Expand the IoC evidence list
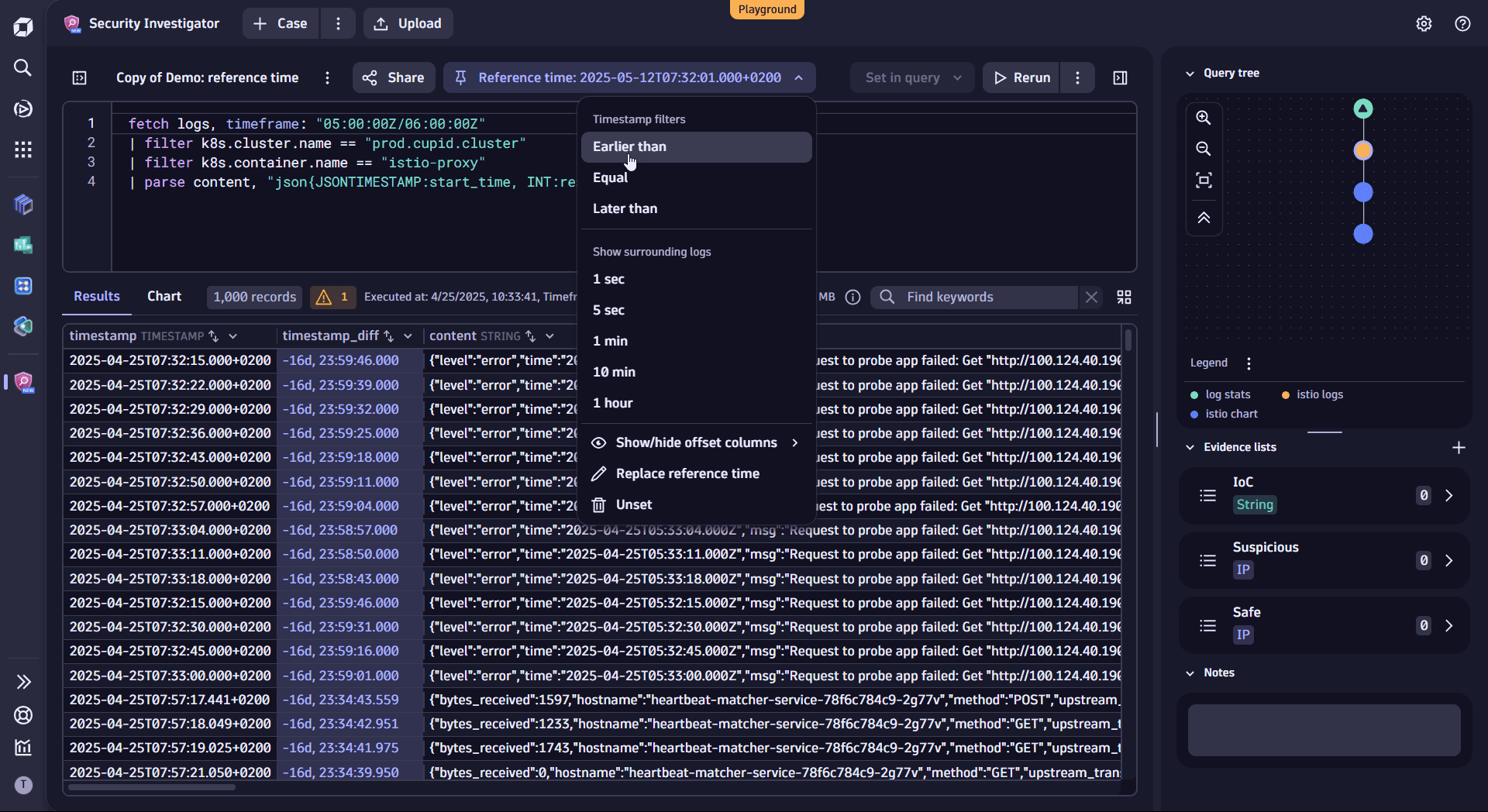Image resolution: width=1488 pixels, height=812 pixels. [x=1449, y=495]
